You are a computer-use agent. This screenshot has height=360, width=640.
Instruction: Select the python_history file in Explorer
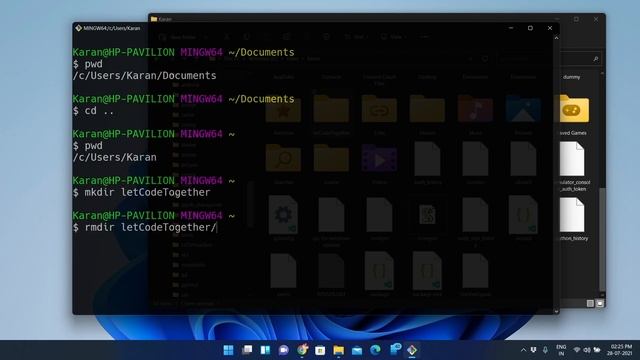pos(573,220)
